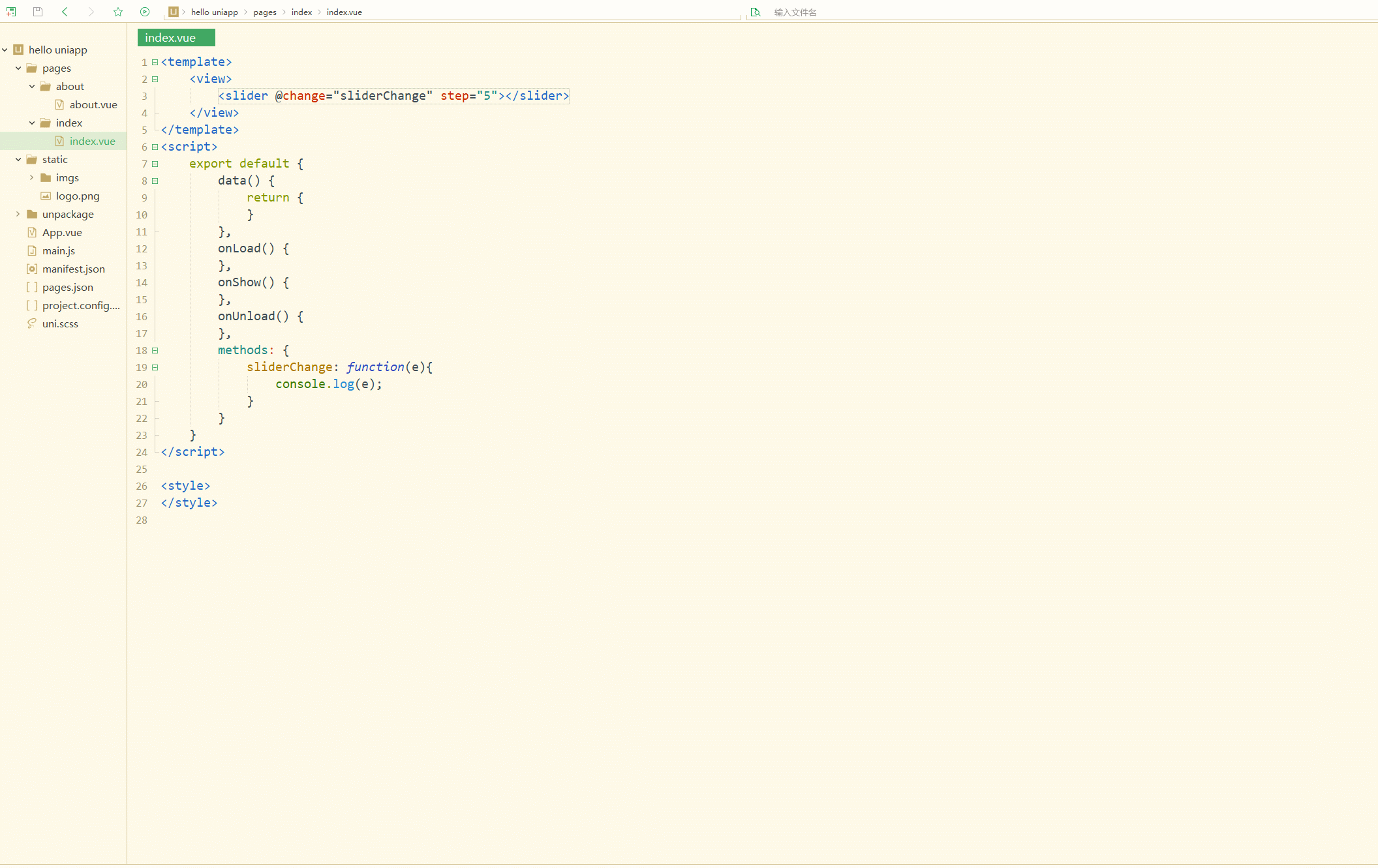Click the closing template tag on line 5
1378x868 pixels.
(200, 130)
